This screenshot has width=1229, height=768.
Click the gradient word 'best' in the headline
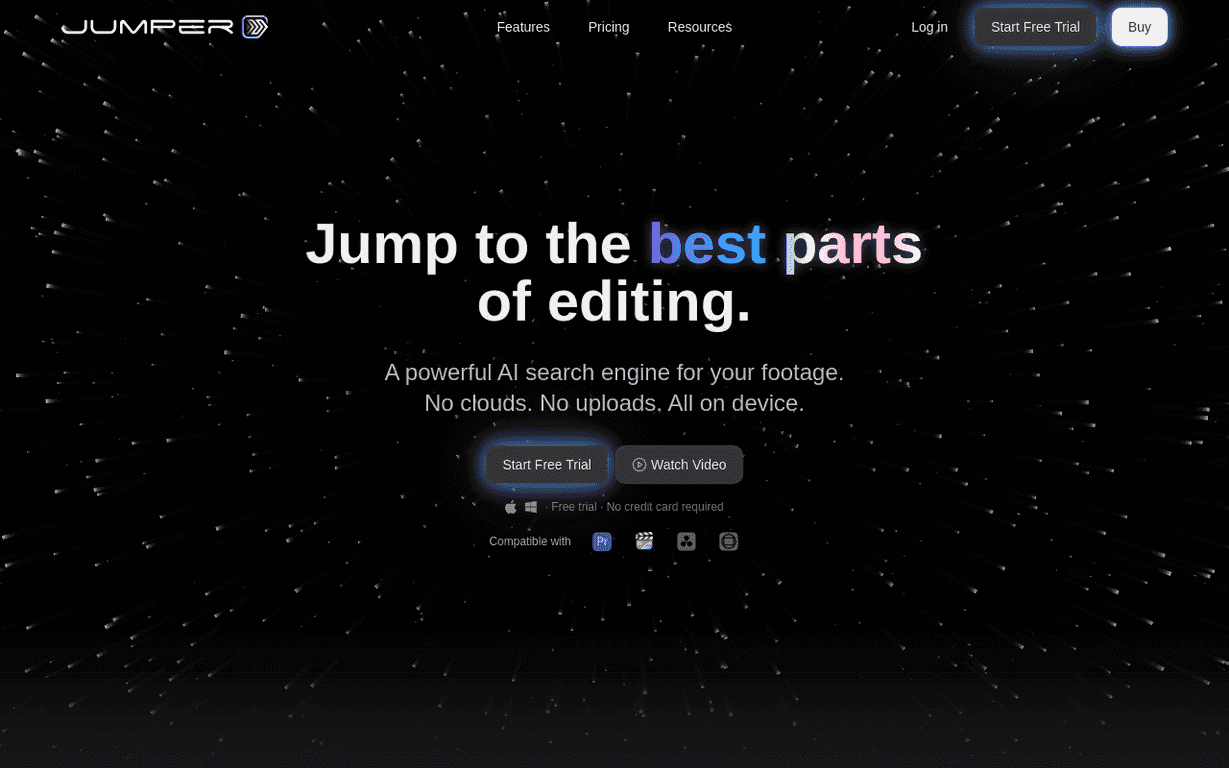(707, 244)
